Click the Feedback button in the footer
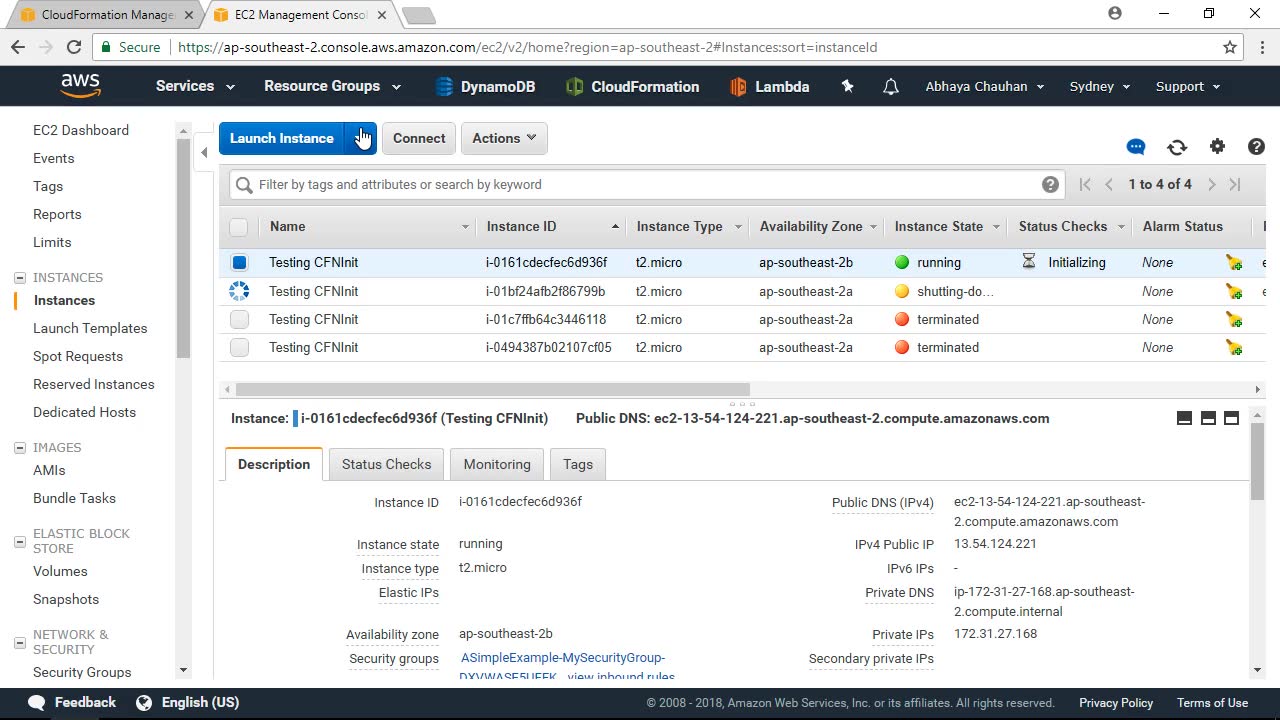This screenshot has width=1280, height=720. pos(72,703)
